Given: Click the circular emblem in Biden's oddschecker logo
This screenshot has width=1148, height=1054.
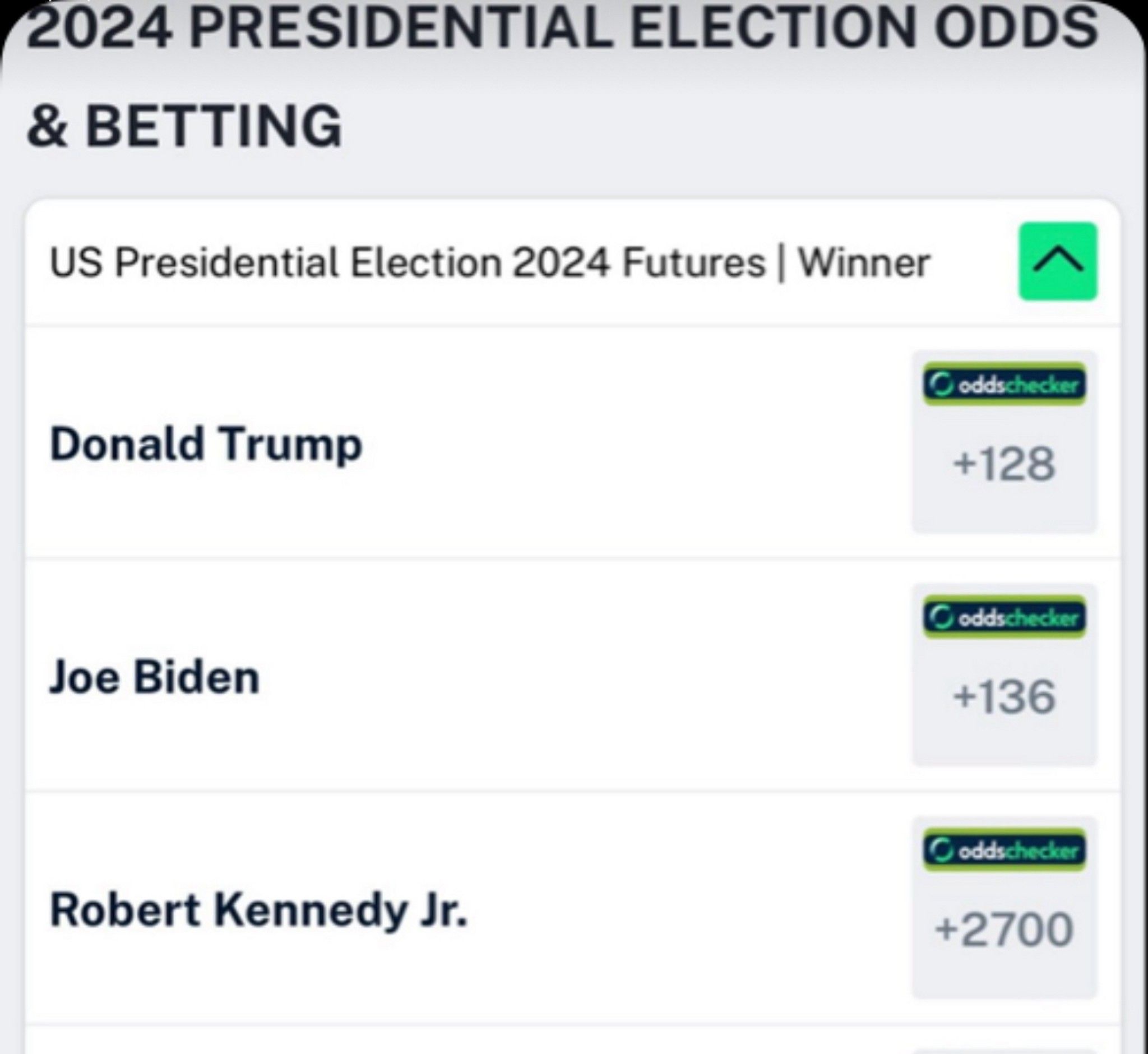Looking at the screenshot, I should (x=939, y=618).
